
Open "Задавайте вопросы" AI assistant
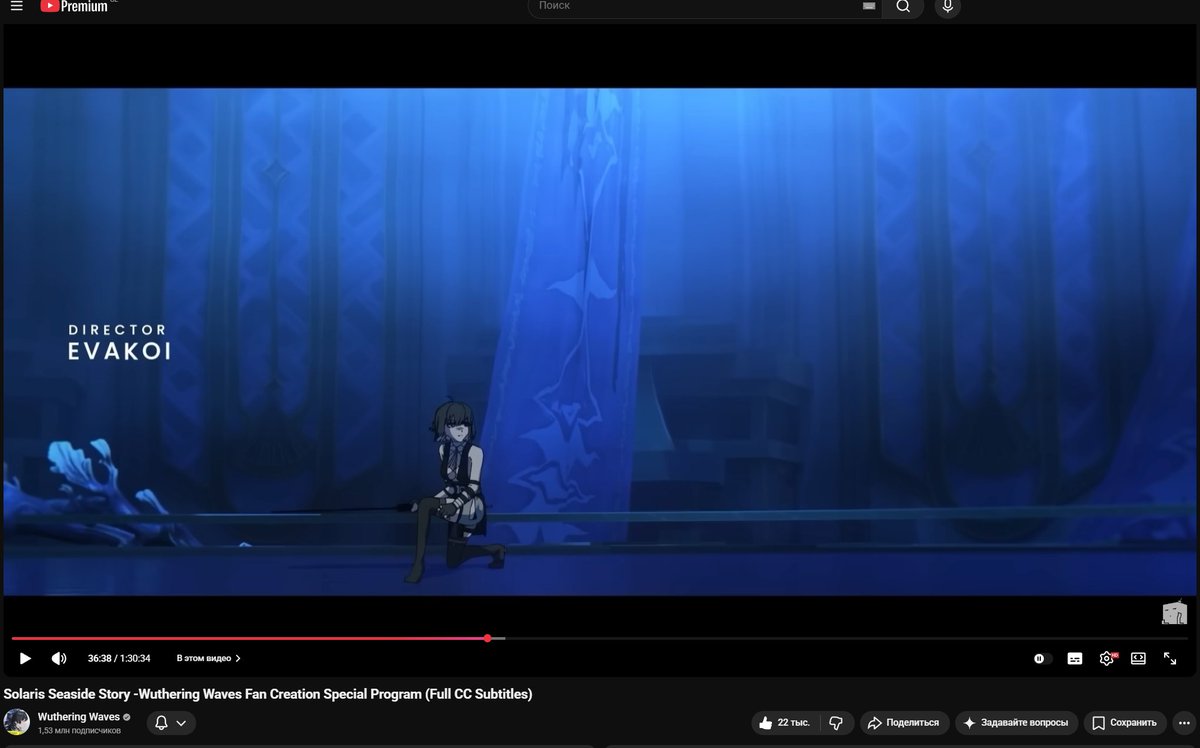tap(1016, 722)
